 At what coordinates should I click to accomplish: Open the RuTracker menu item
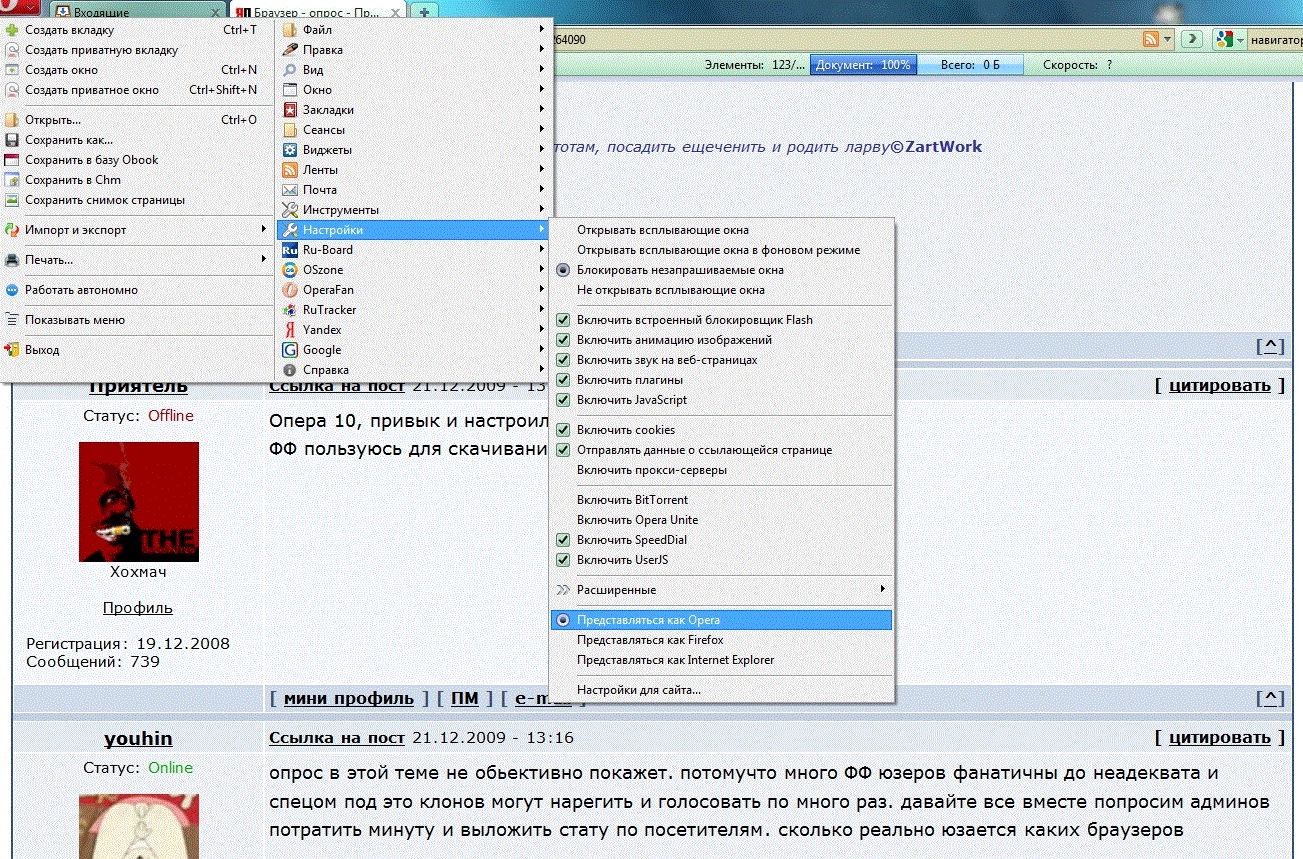click(329, 310)
